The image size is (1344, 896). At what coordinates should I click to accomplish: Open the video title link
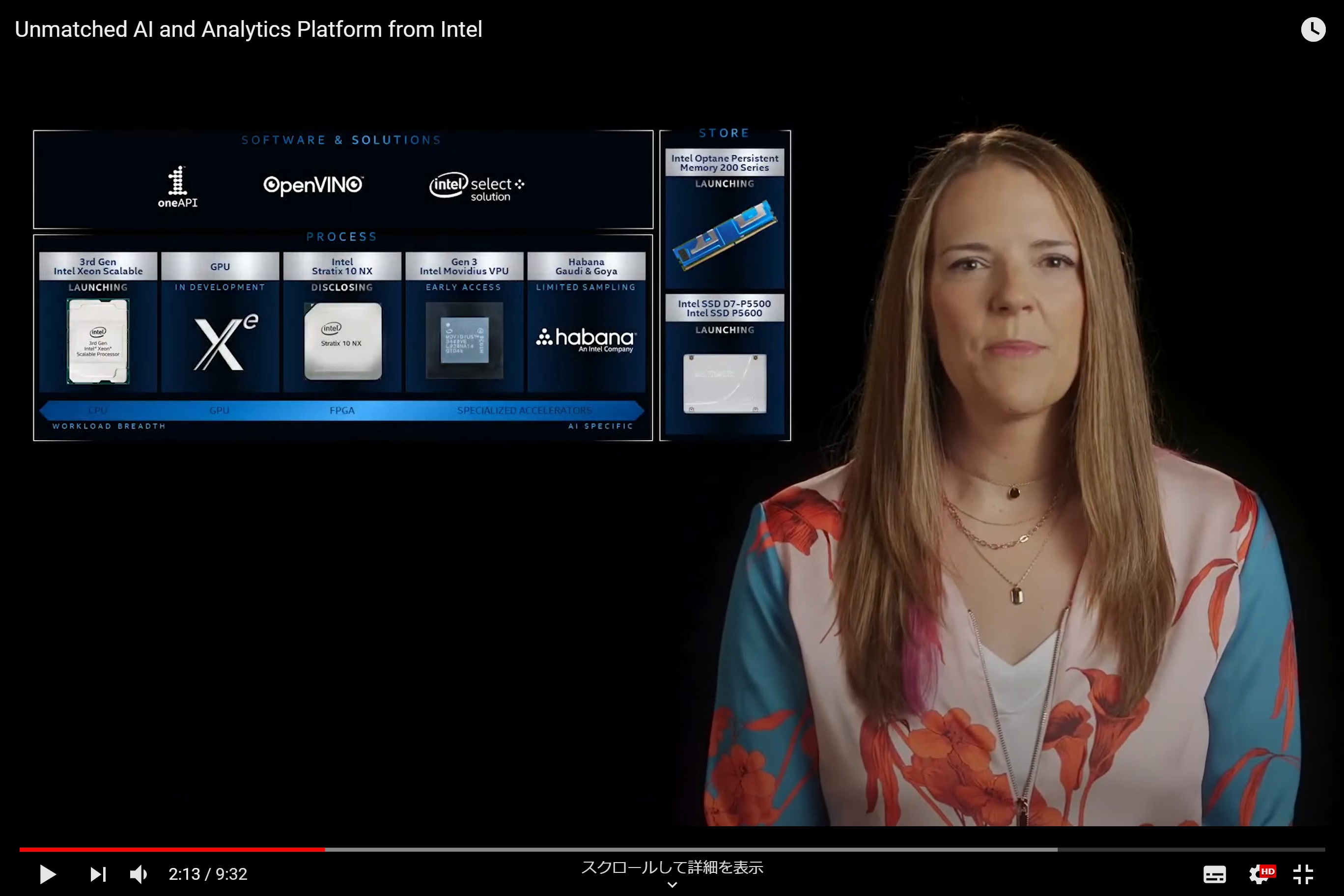pyautogui.click(x=248, y=29)
